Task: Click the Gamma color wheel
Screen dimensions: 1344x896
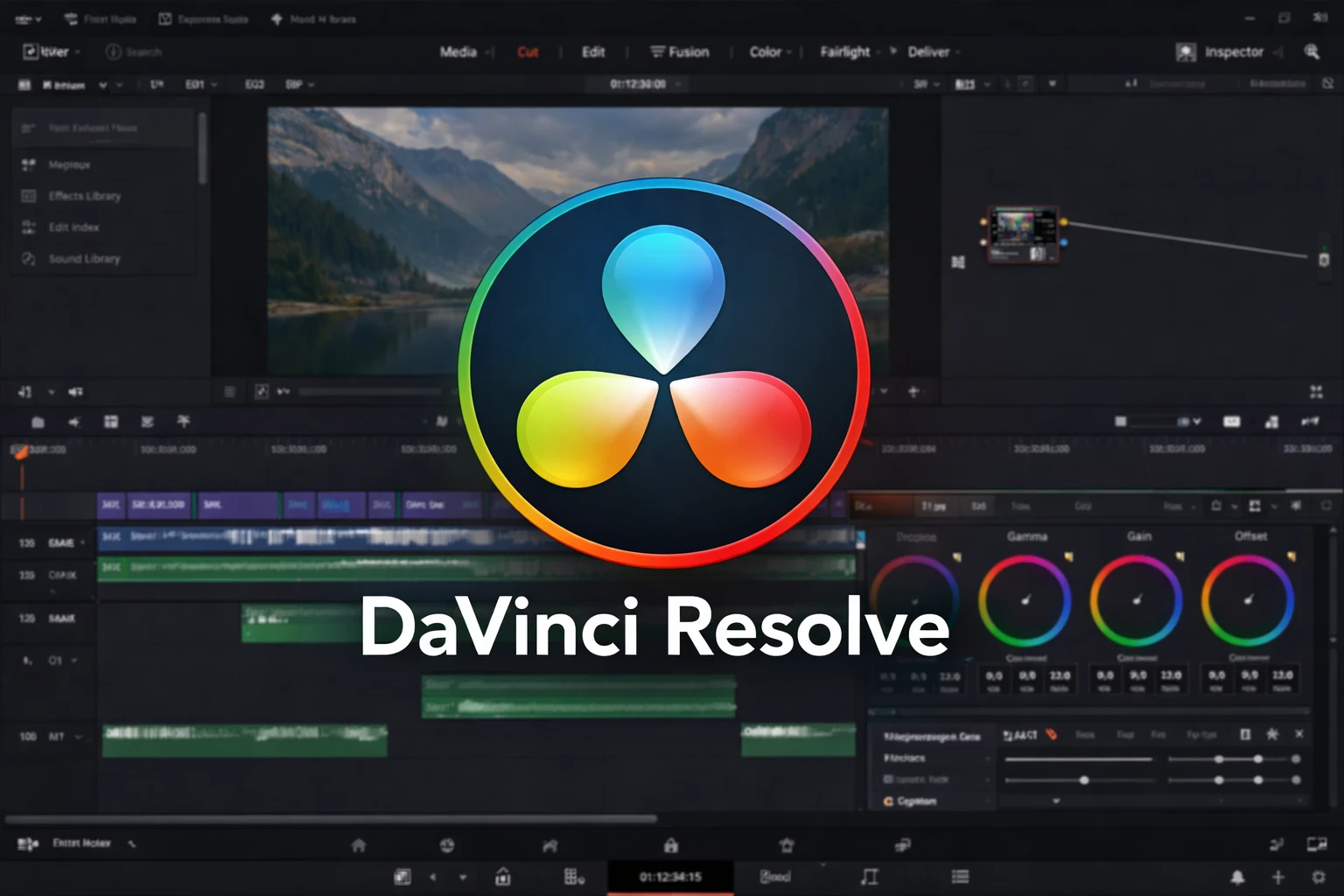Action: coord(1026,600)
